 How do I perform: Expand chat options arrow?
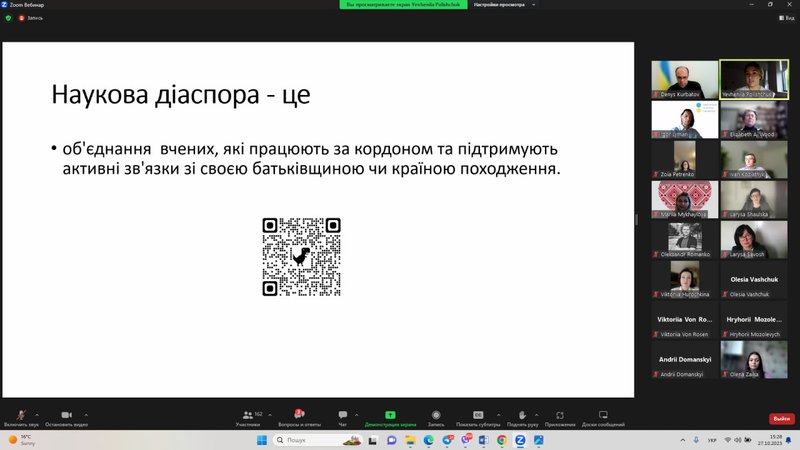(356, 415)
